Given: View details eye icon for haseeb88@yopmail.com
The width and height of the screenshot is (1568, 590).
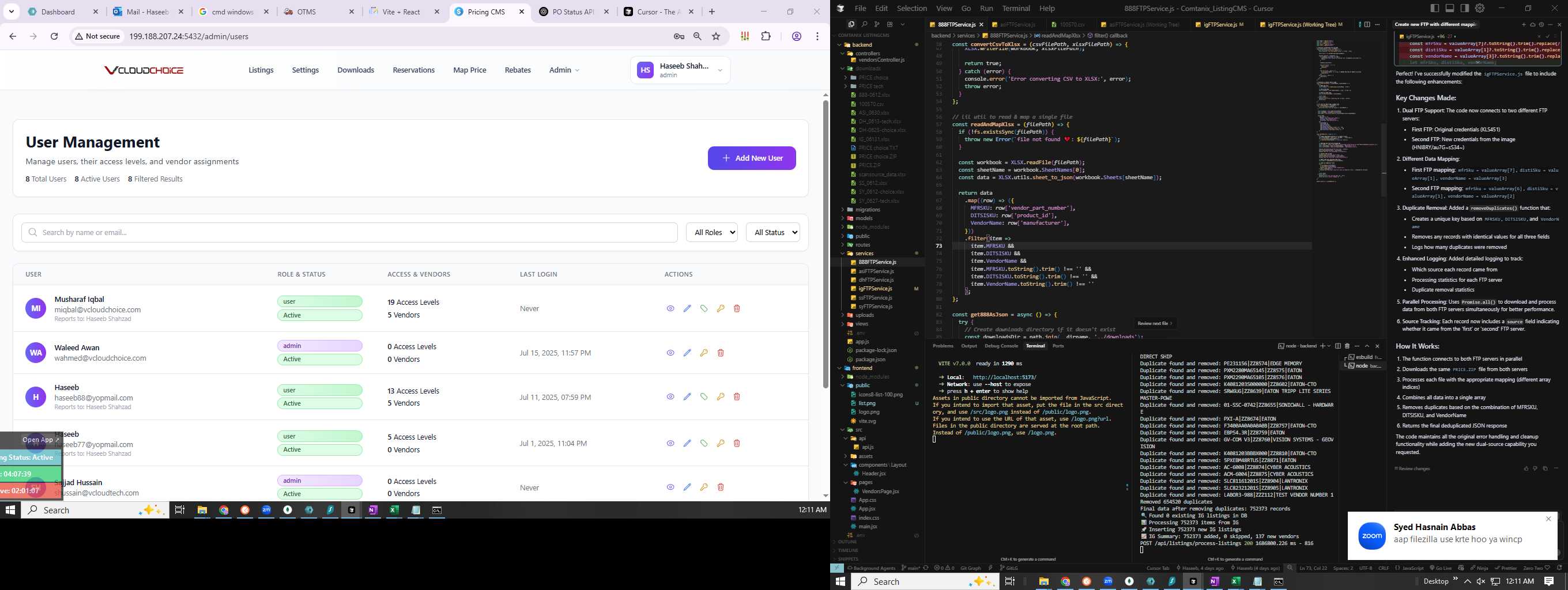Looking at the screenshot, I should pyautogui.click(x=670, y=396).
